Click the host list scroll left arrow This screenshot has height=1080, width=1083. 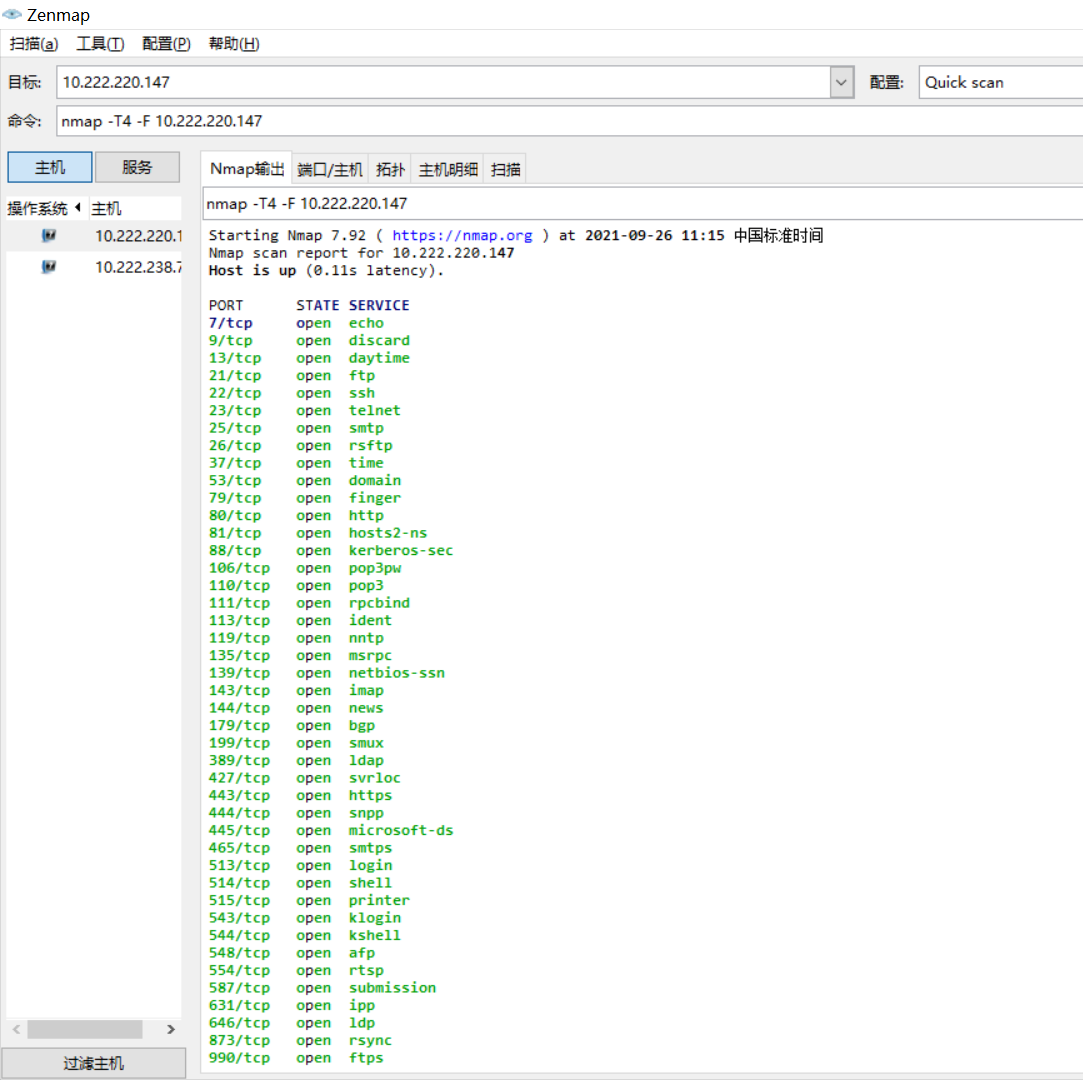click(x=17, y=1029)
